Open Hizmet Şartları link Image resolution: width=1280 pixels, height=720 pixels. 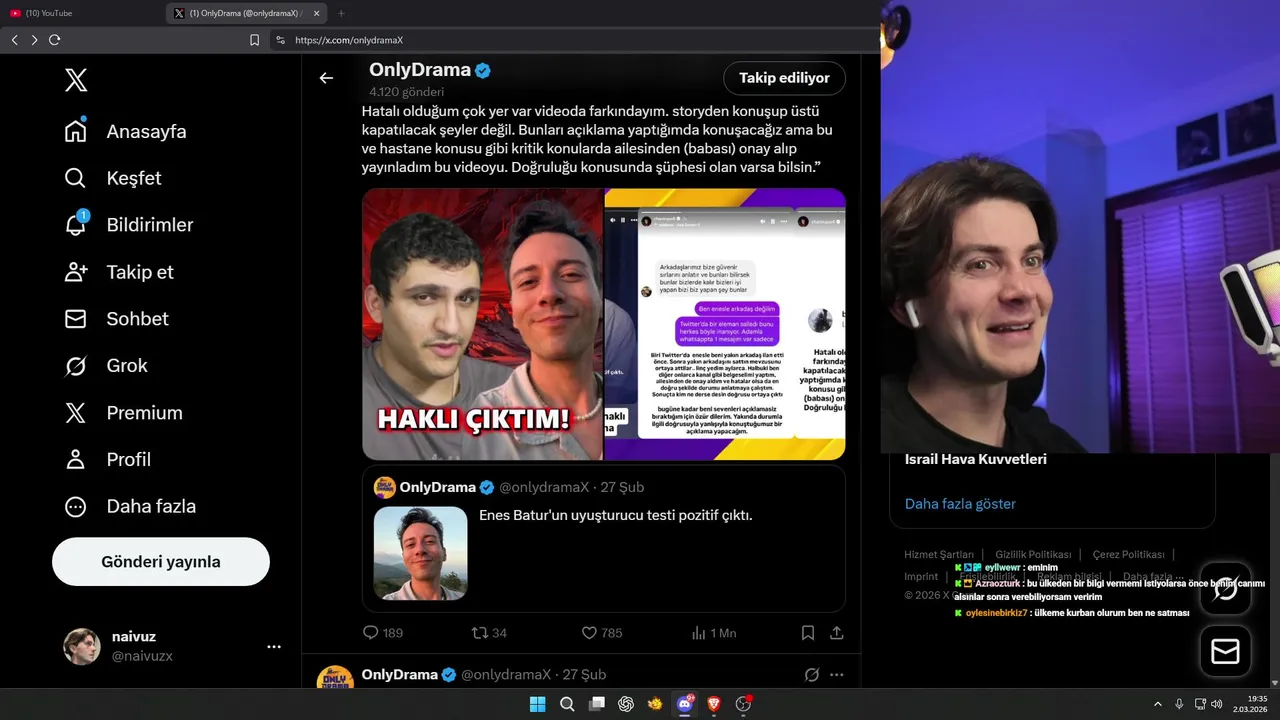(939, 554)
